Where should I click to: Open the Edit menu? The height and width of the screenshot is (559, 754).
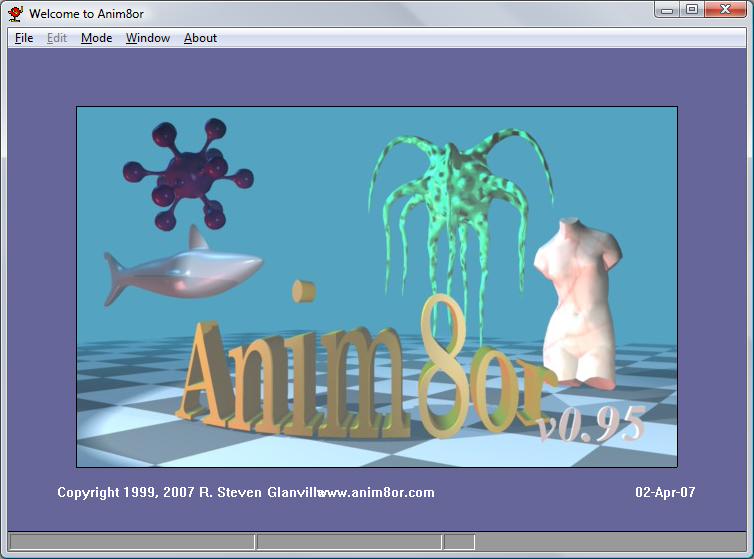[x=57, y=38]
